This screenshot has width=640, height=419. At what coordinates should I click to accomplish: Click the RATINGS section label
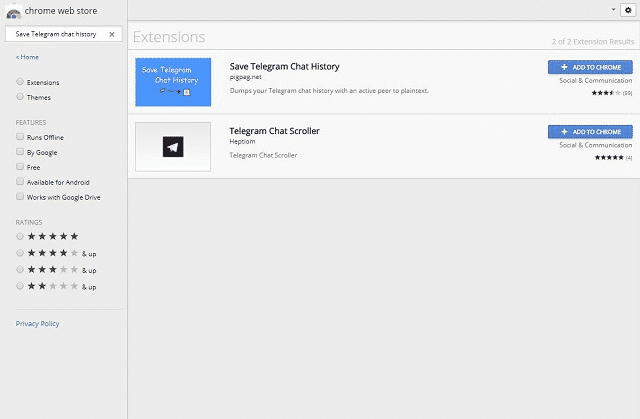[x=29, y=222]
